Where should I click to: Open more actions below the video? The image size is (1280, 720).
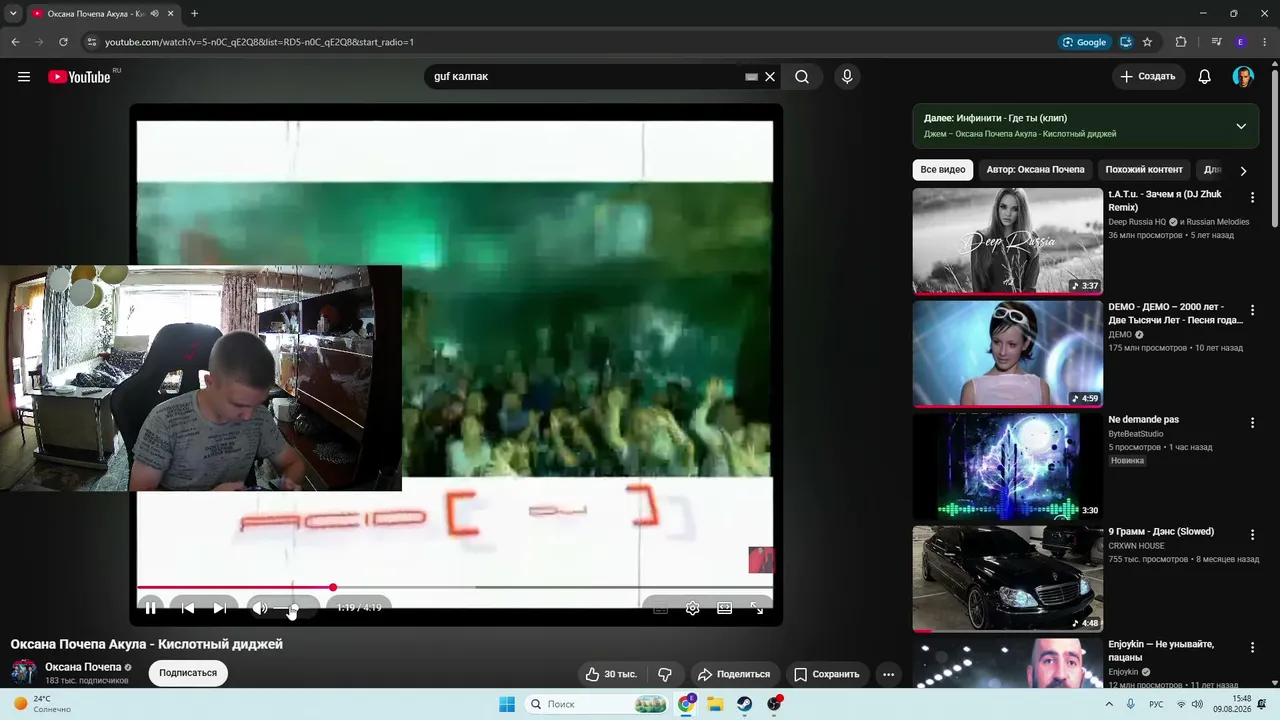[x=888, y=674]
